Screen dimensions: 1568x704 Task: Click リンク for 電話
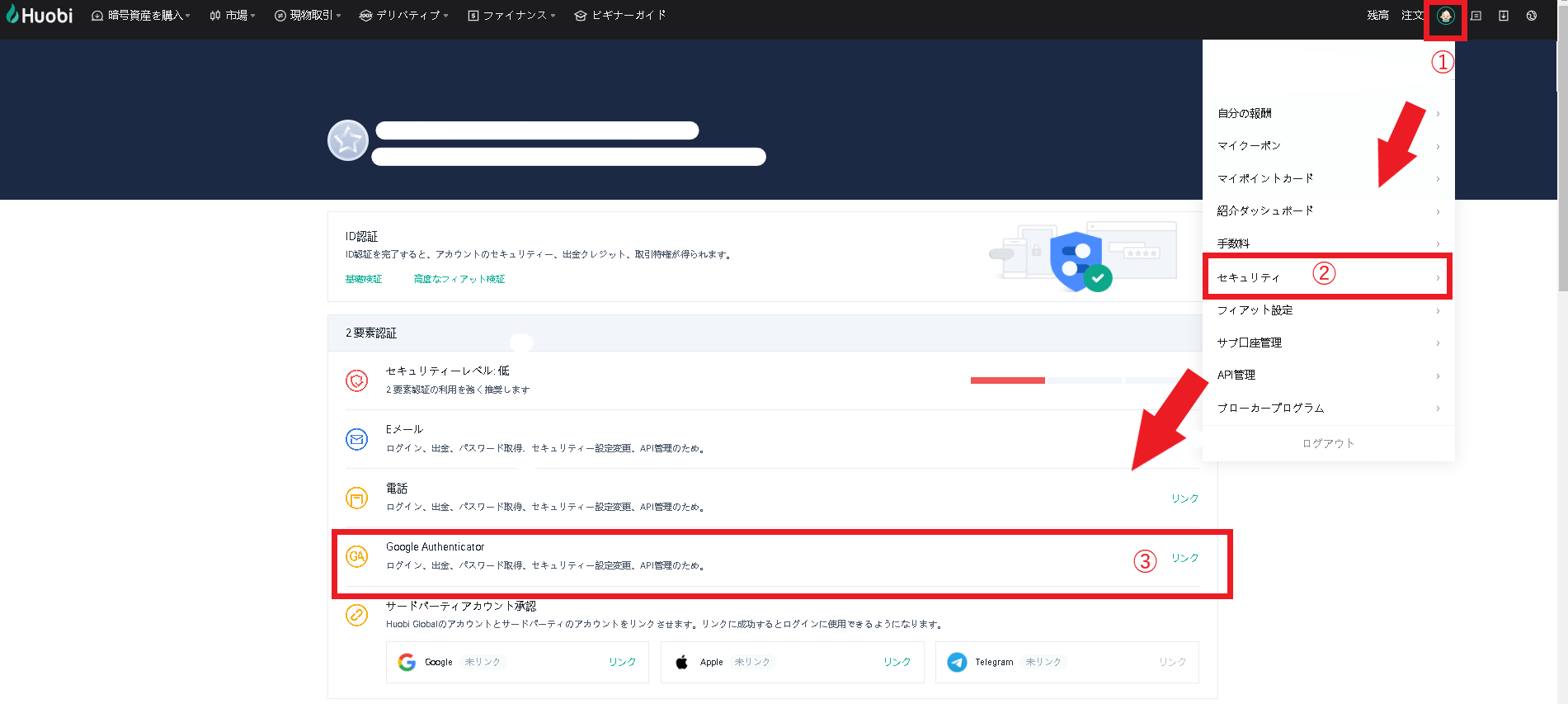point(1185,498)
